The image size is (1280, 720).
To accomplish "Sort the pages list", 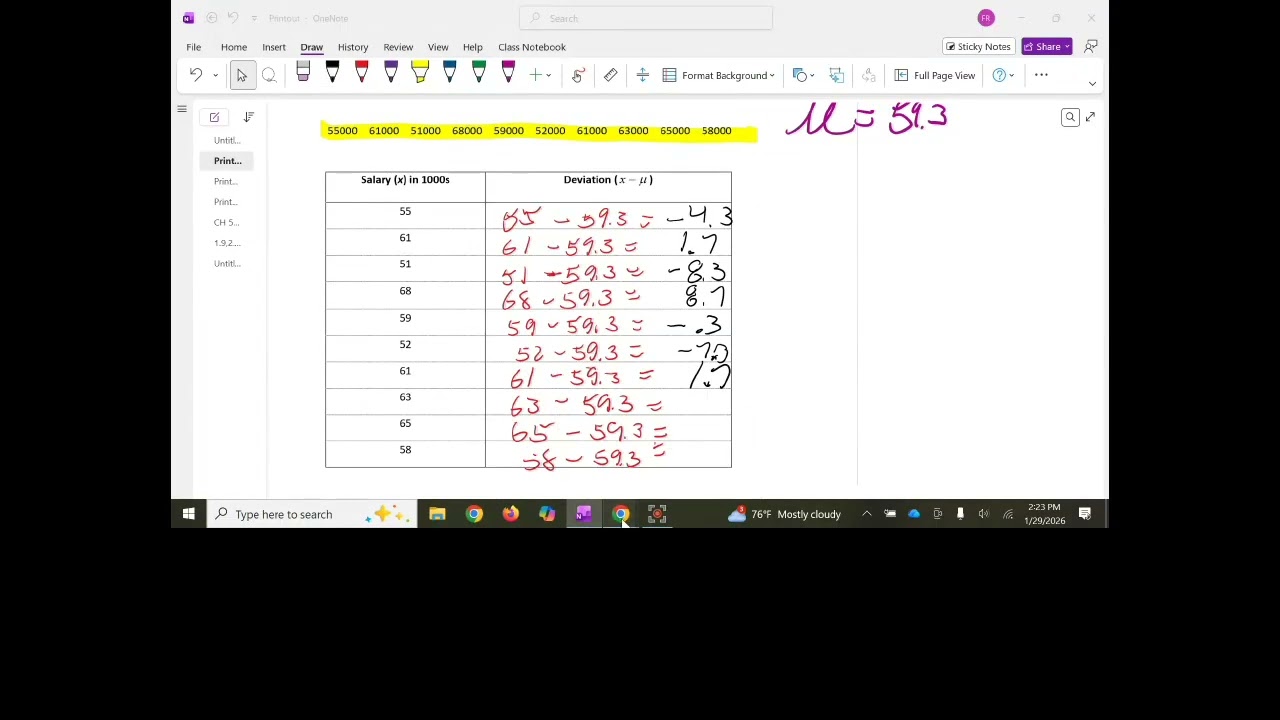I will pos(248,117).
